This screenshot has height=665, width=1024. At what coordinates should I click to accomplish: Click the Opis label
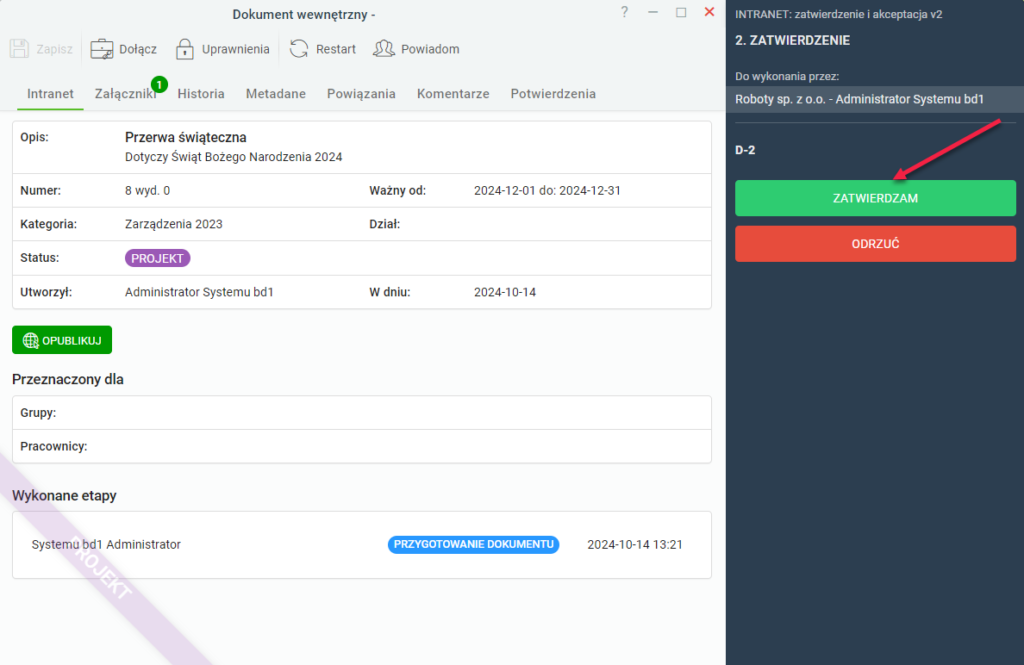(34, 137)
